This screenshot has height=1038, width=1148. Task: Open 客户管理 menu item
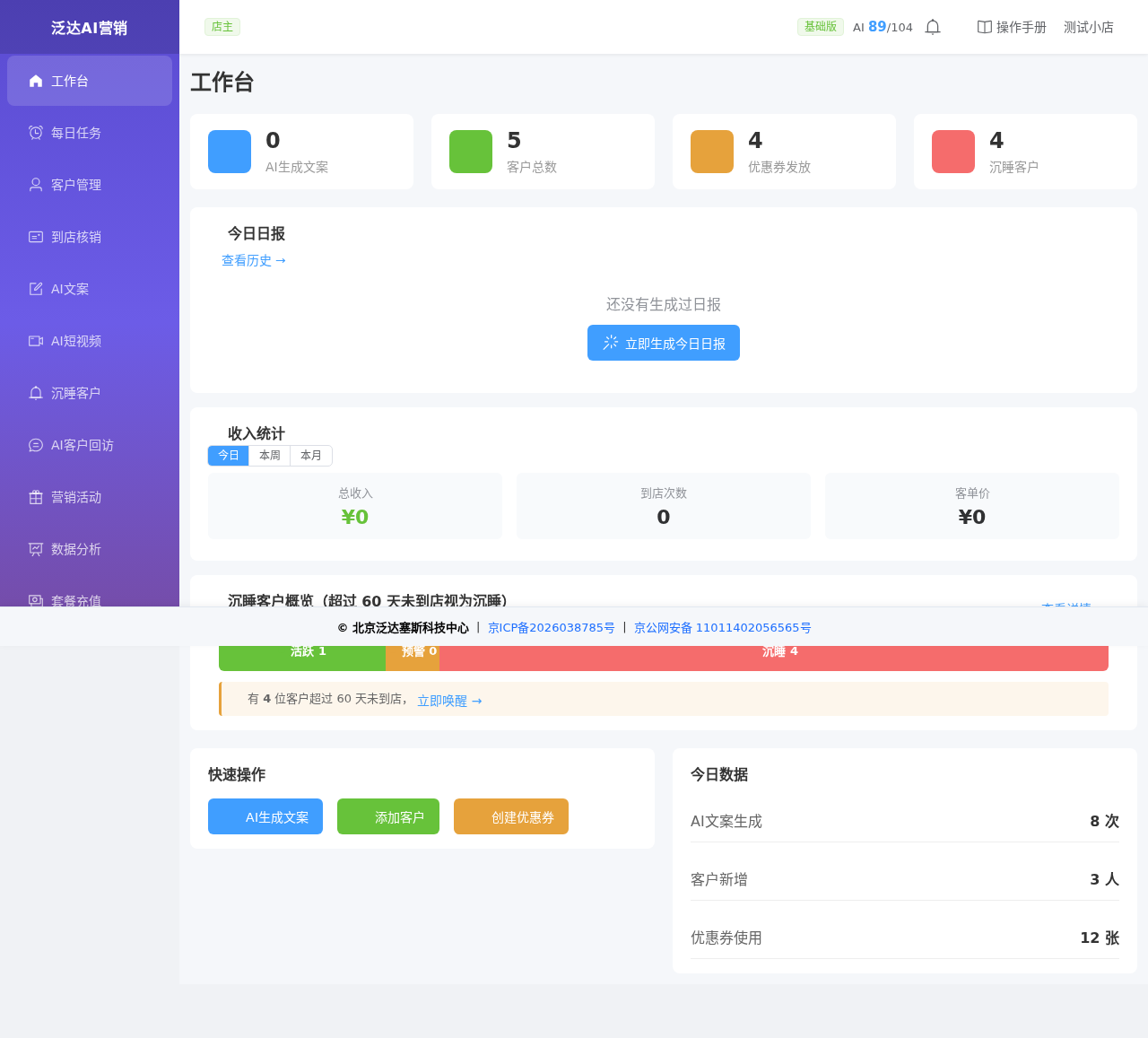tap(90, 185)
